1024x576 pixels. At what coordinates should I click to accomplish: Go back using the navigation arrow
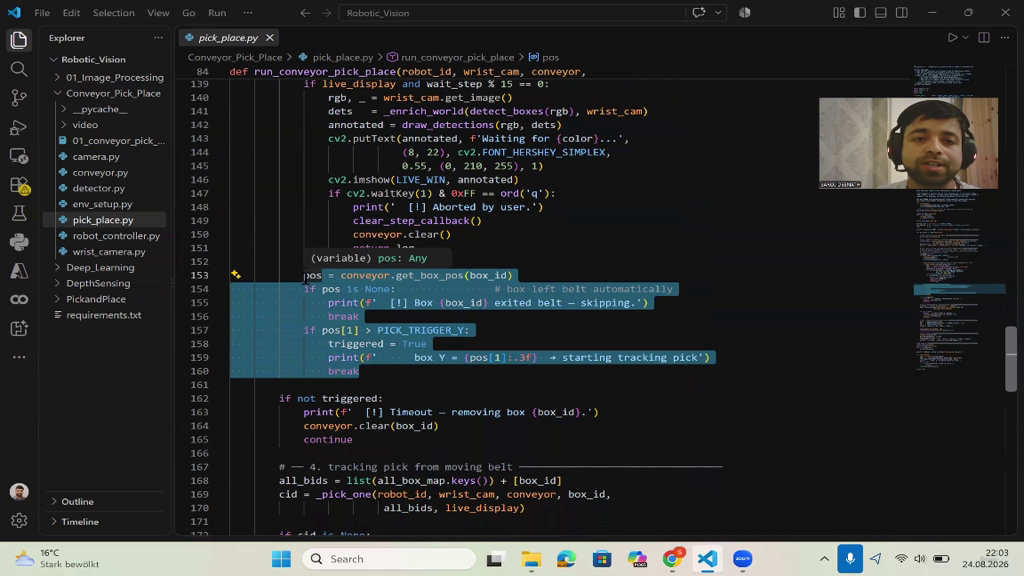pyautogui.click(x=305, y=13)
